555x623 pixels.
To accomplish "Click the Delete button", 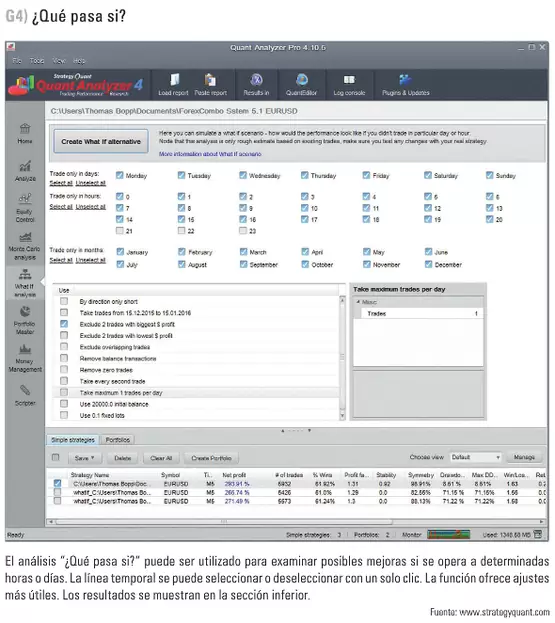I will click(x=122, y=458).
